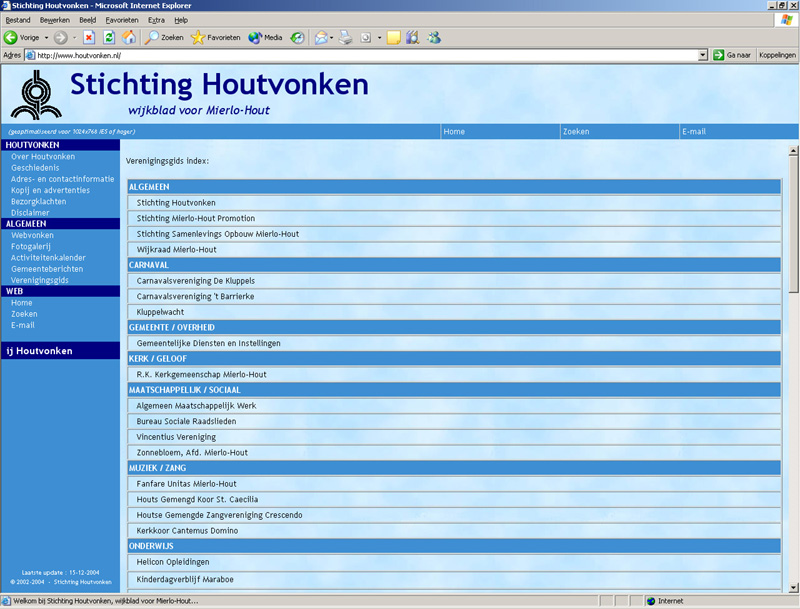
Task: Open History with green clock icon
Action: point(297,38)
